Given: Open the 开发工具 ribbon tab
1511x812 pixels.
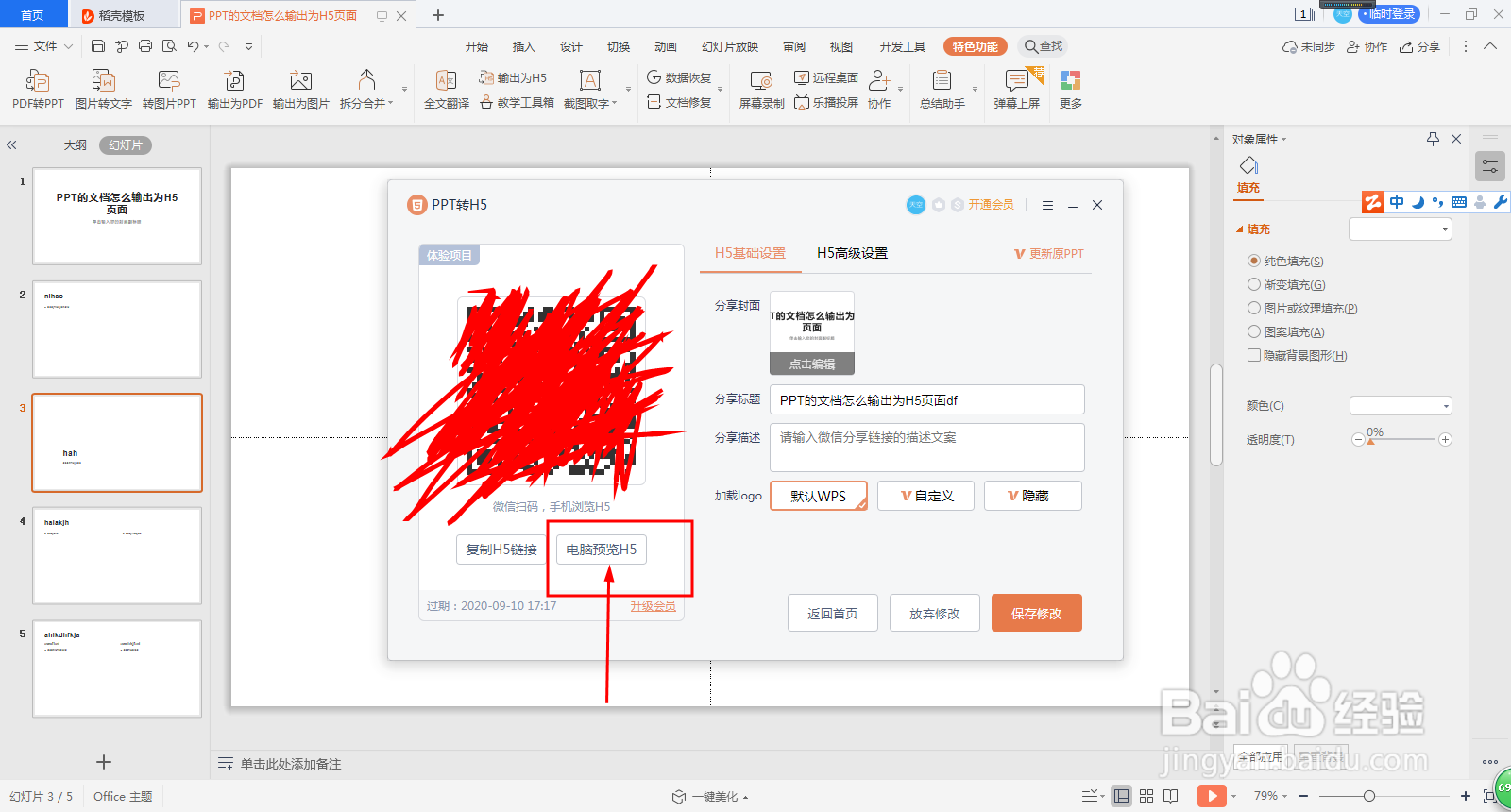Looking at the screenshot, I should pos(903,46).
